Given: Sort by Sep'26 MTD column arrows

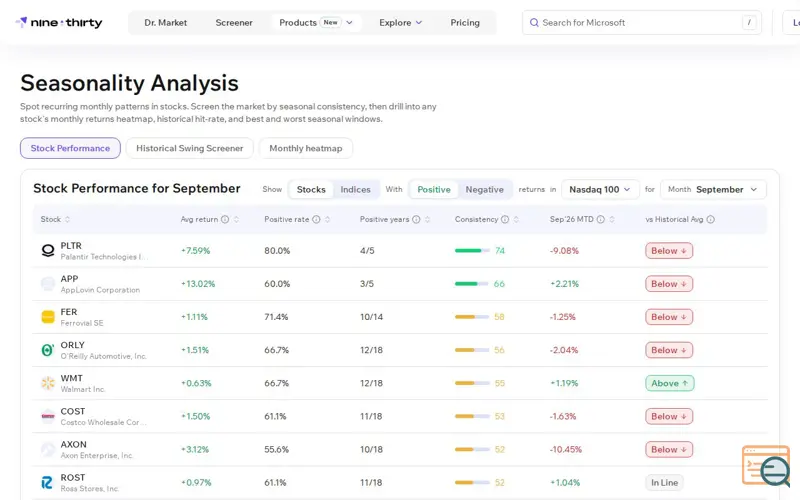Looking at the screenshot, I should pos(612,219).
